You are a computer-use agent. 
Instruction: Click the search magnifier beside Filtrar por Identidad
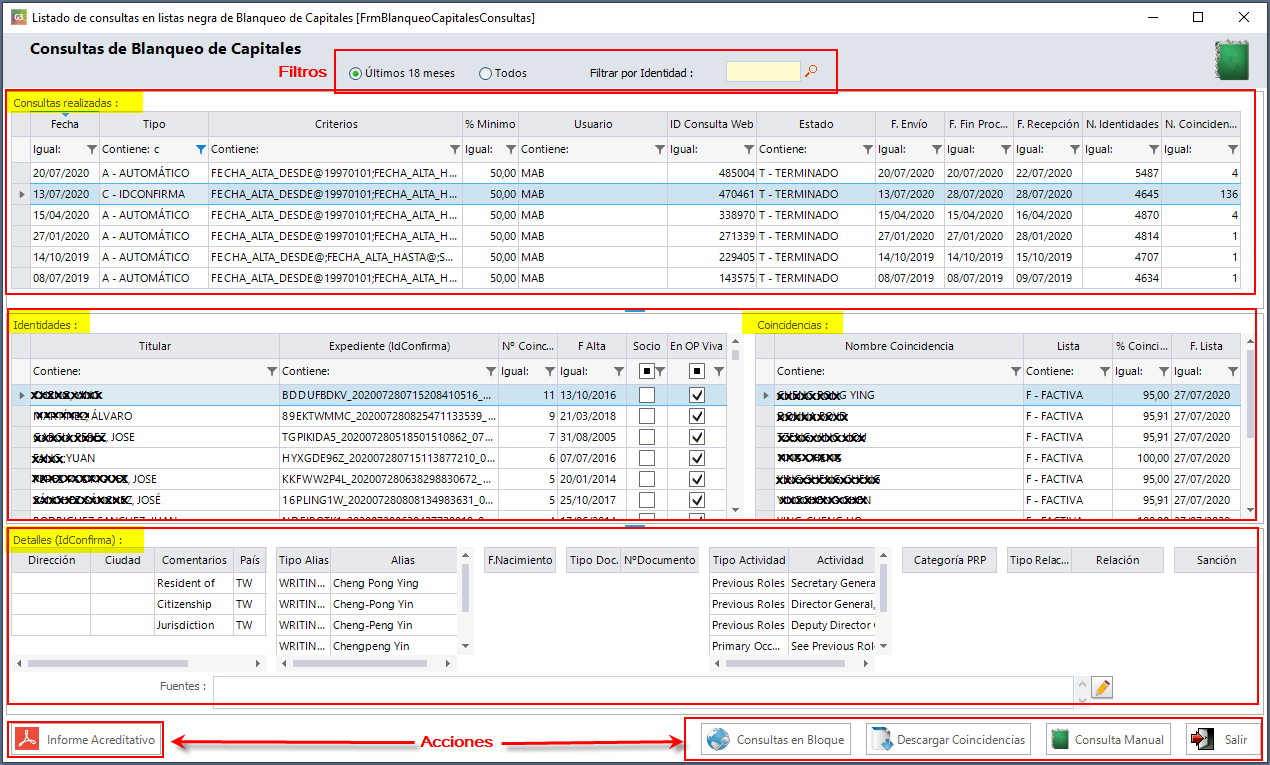[811, 71]
